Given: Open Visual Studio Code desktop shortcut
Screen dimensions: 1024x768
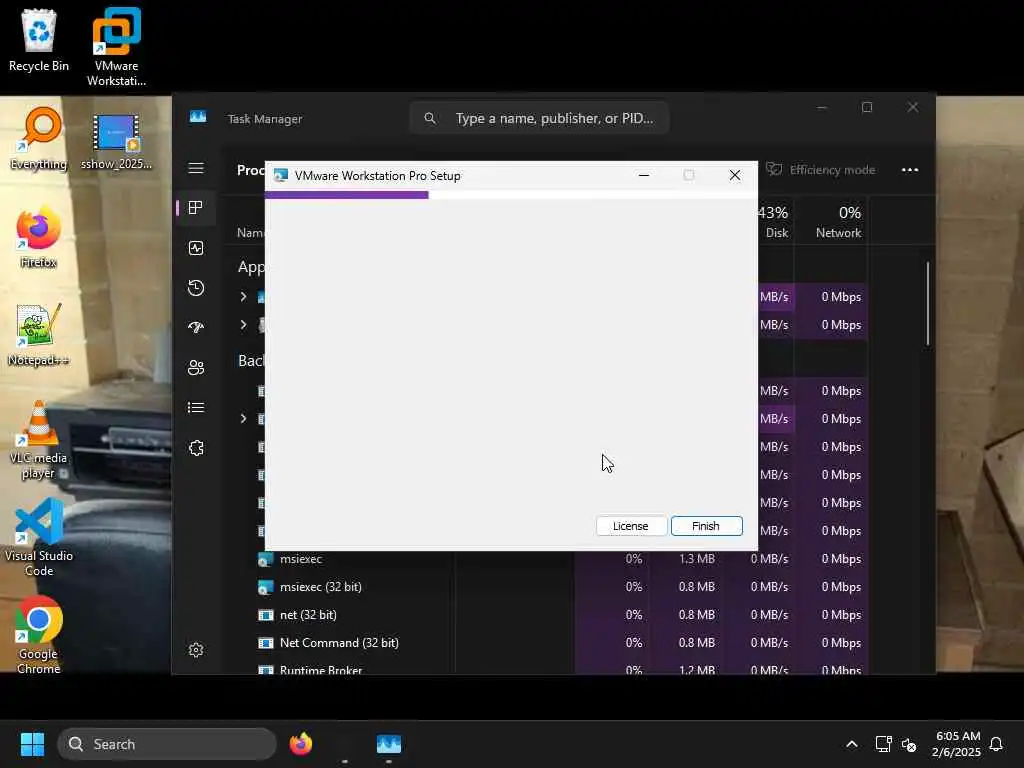Looking at the screenshot, I should [x=39, y=537].
